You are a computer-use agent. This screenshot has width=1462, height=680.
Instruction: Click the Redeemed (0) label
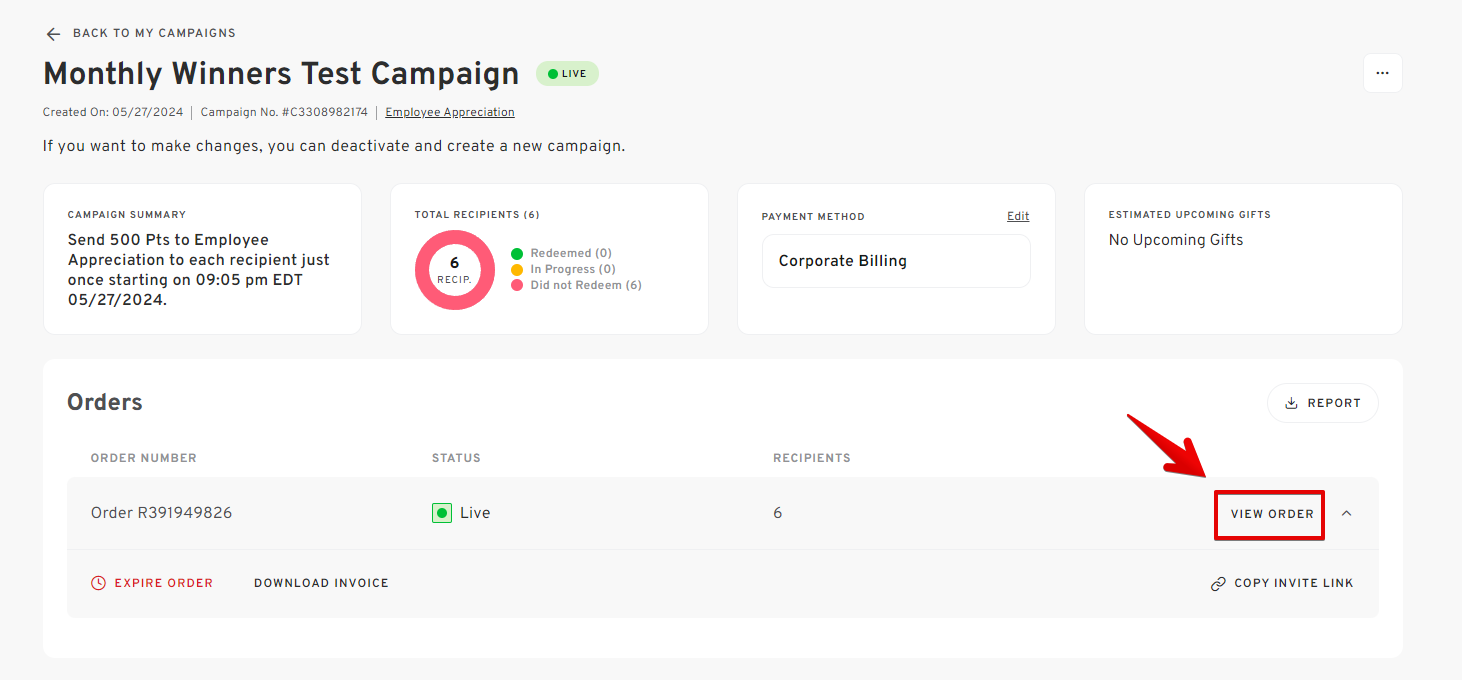pyautogui.click(x=571, y=254)
